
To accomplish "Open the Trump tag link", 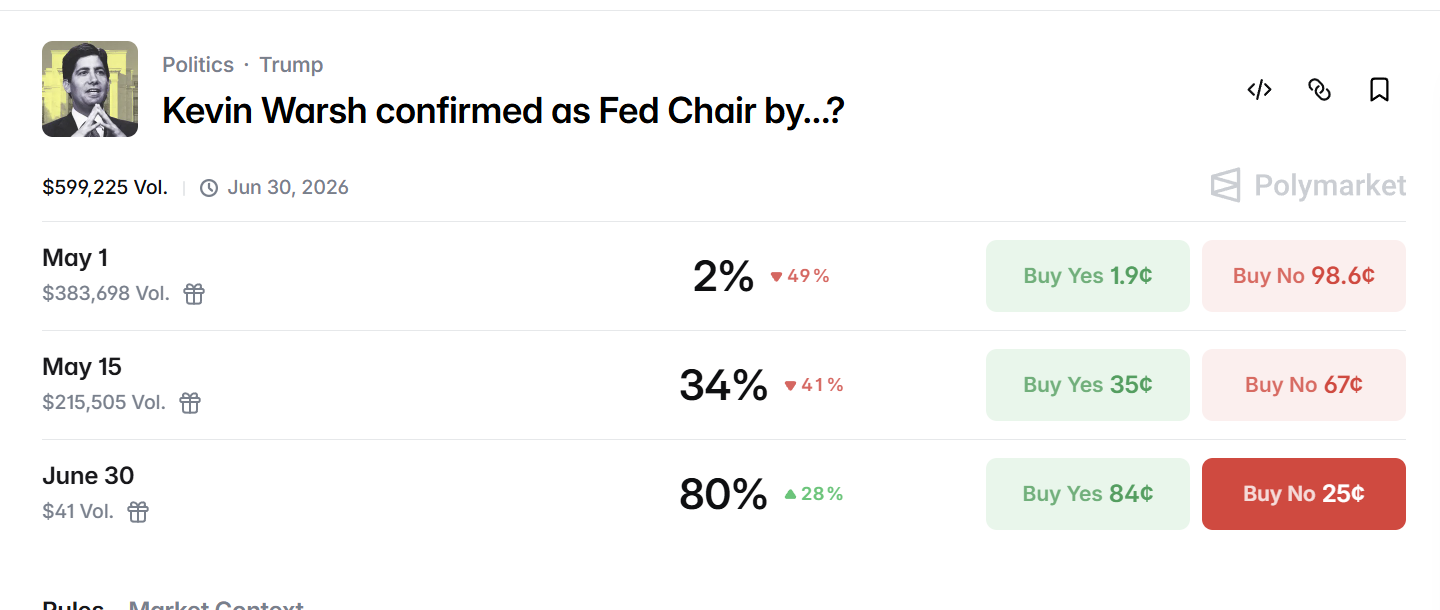I will [291, 65].
